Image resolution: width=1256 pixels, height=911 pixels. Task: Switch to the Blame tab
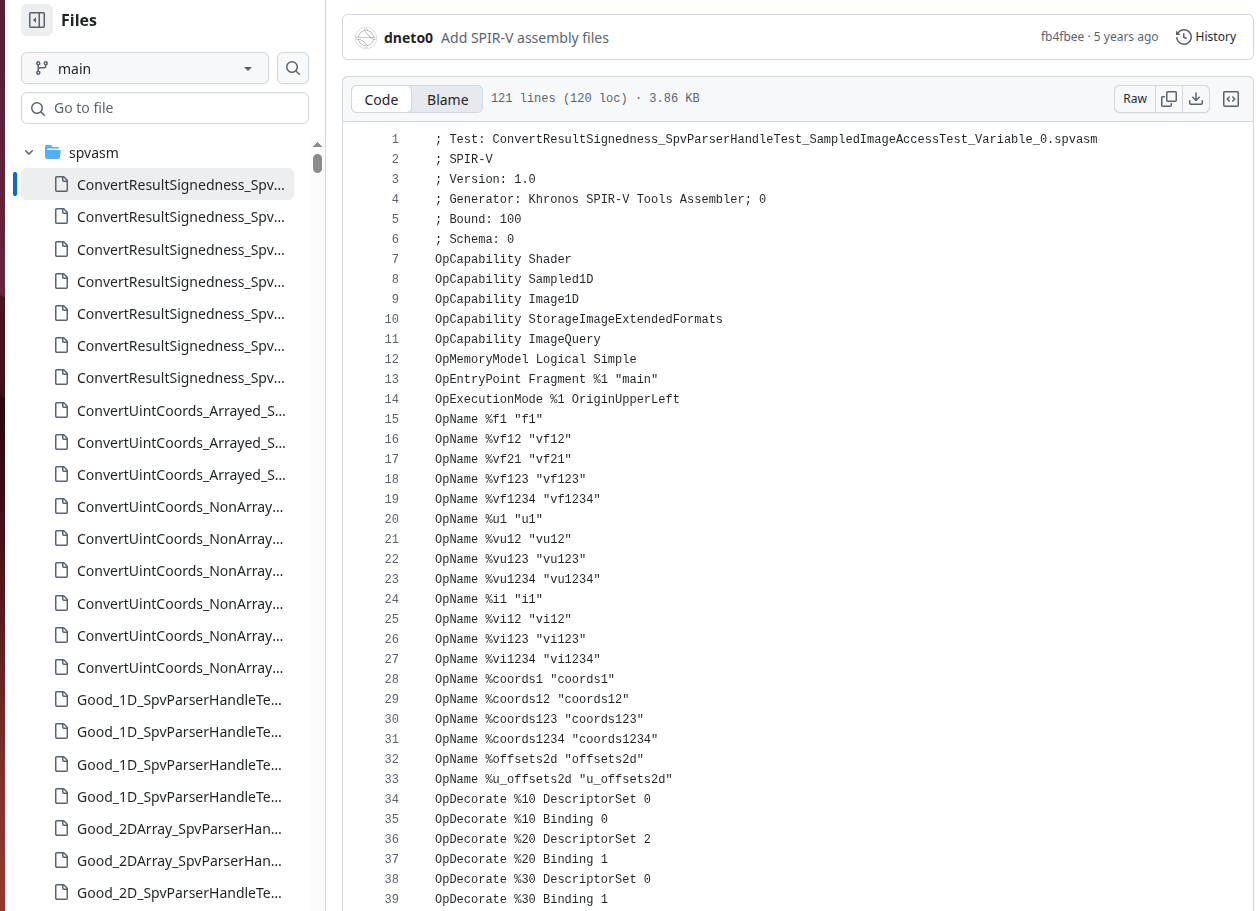(x=448, y=99)
